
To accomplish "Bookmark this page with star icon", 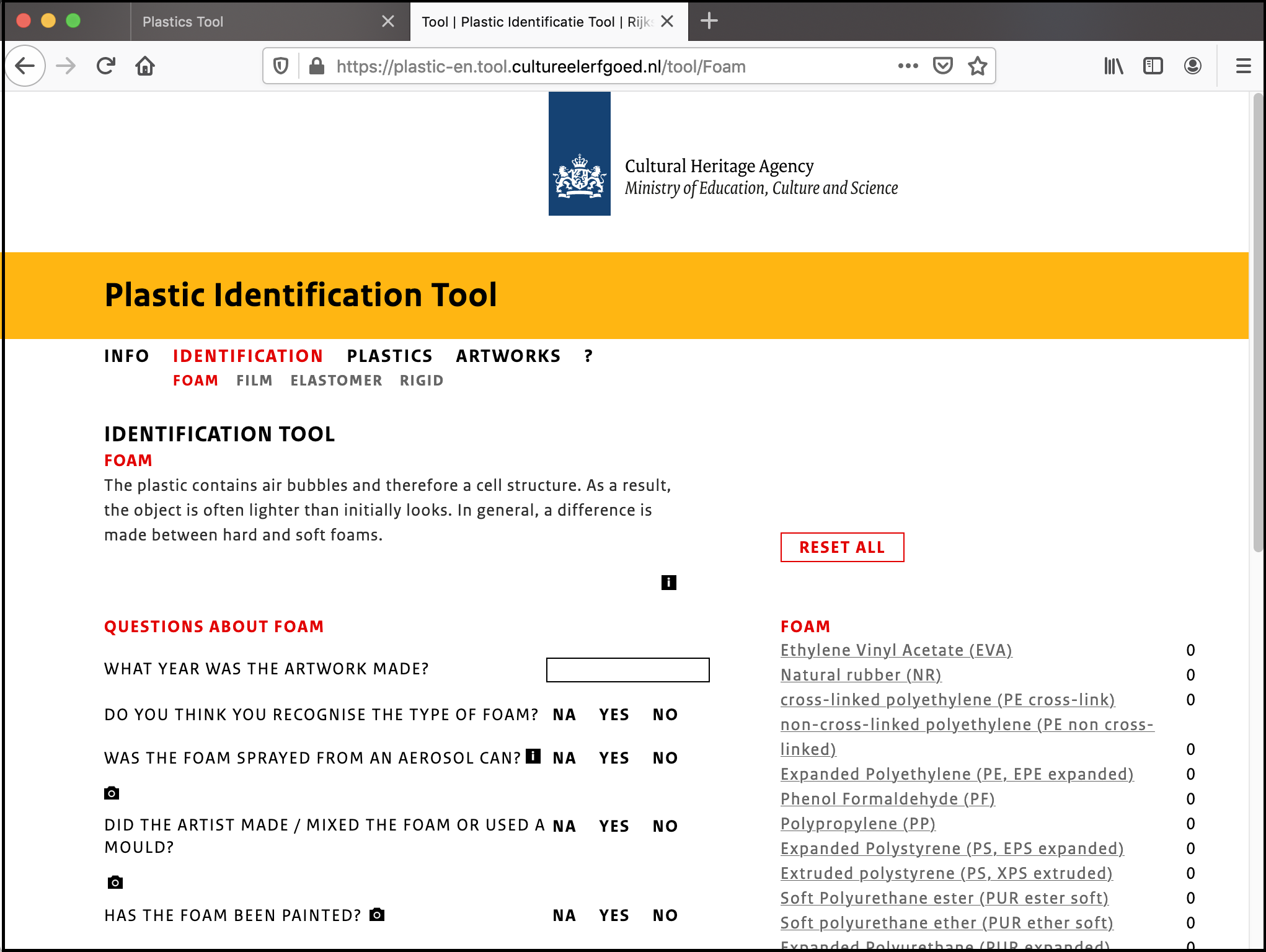I will coord(978,66).
